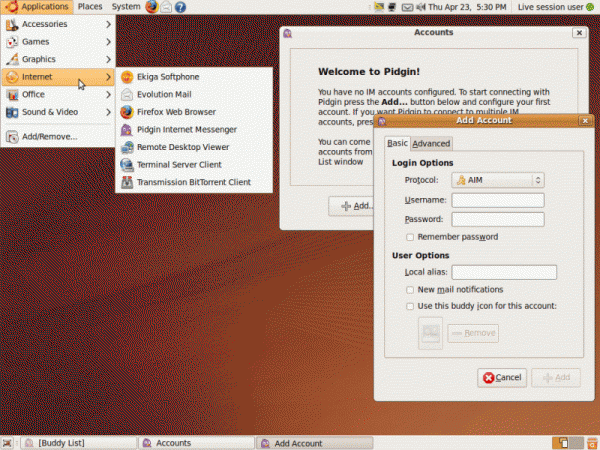Screen dimensions: 600x450
Task: Click the power icon beside Live session user
Action: (590, 7)
